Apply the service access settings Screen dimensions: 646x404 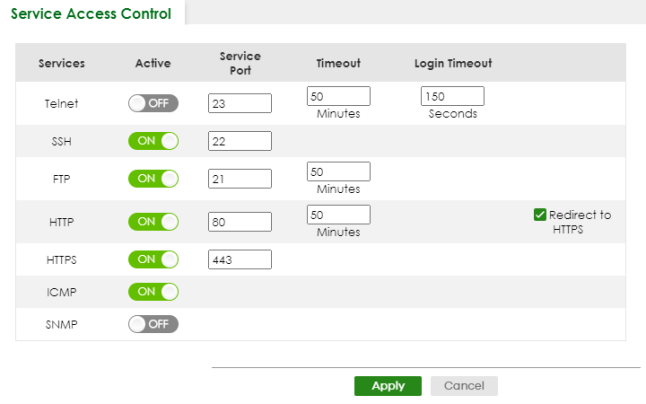pyautogui.click(x=388, y=386)
